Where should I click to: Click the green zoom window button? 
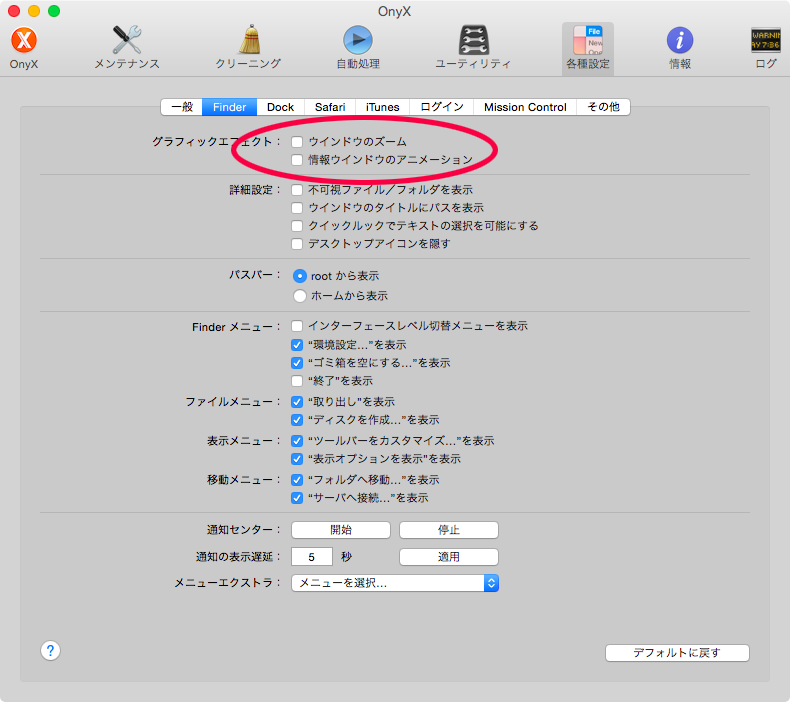tap(54, 11)
